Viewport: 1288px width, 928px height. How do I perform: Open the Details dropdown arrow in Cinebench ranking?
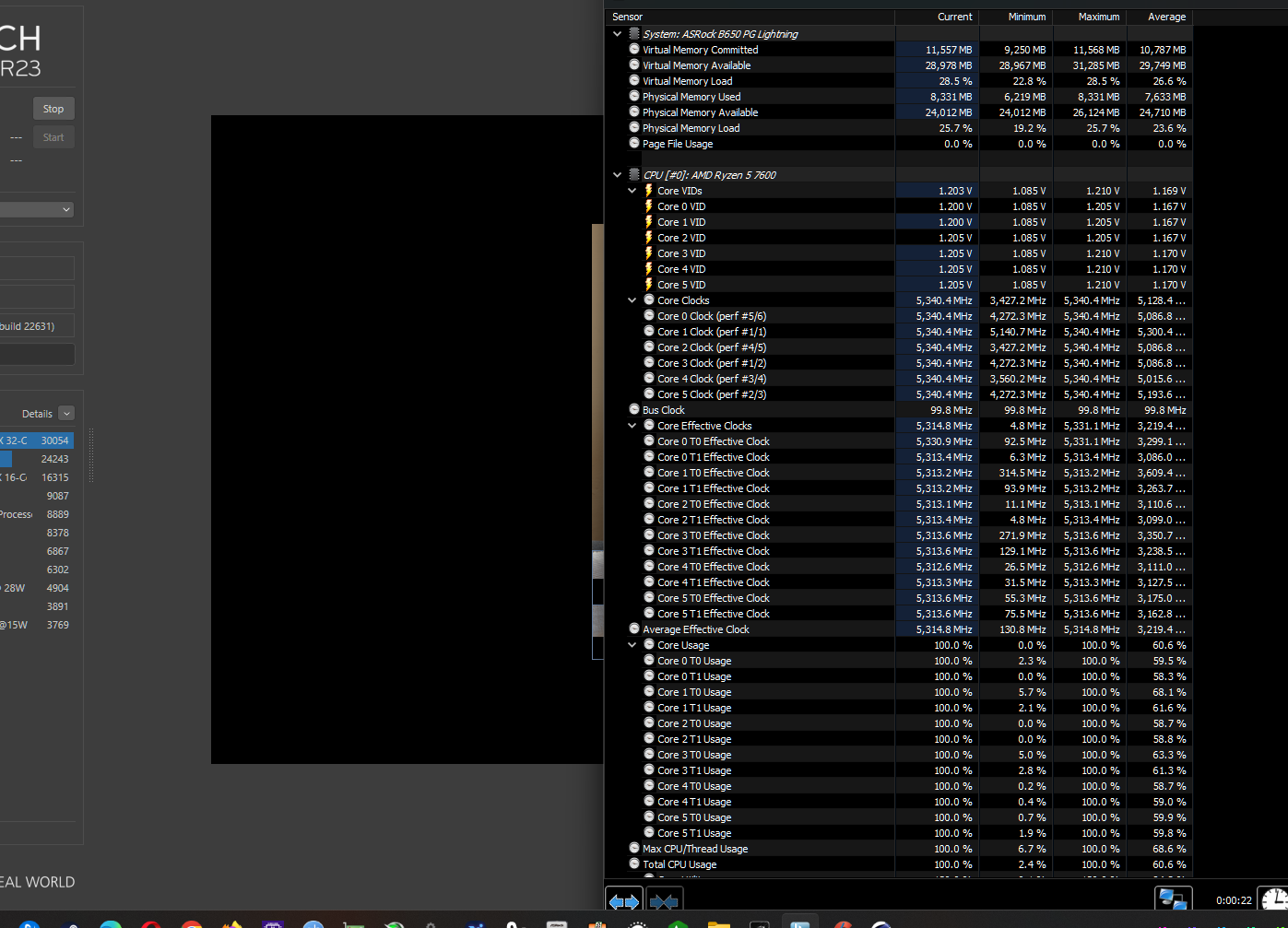[x=66, y=414]
